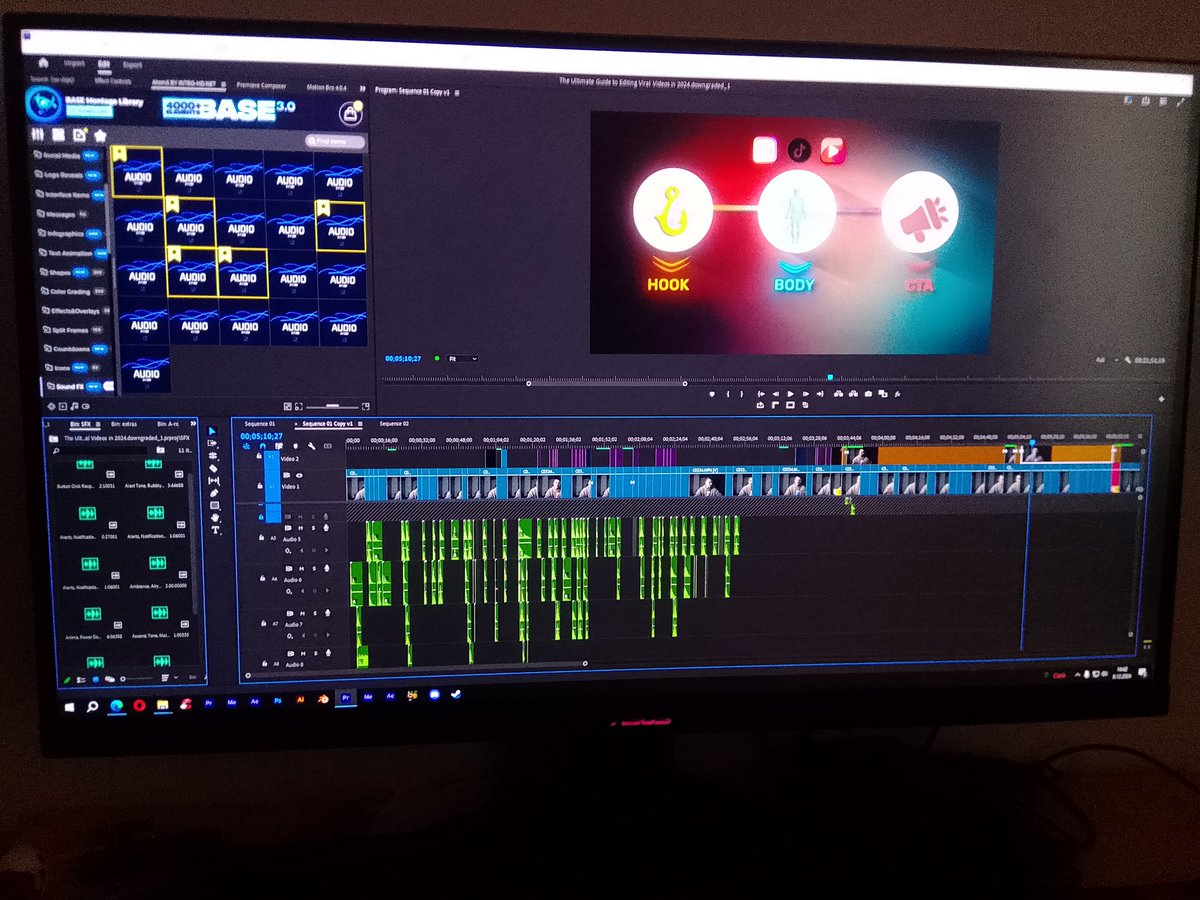Select the Ripple Edit tool
Image resolution: width=1200 pixels, height=900 pixels.
(212, 456)
